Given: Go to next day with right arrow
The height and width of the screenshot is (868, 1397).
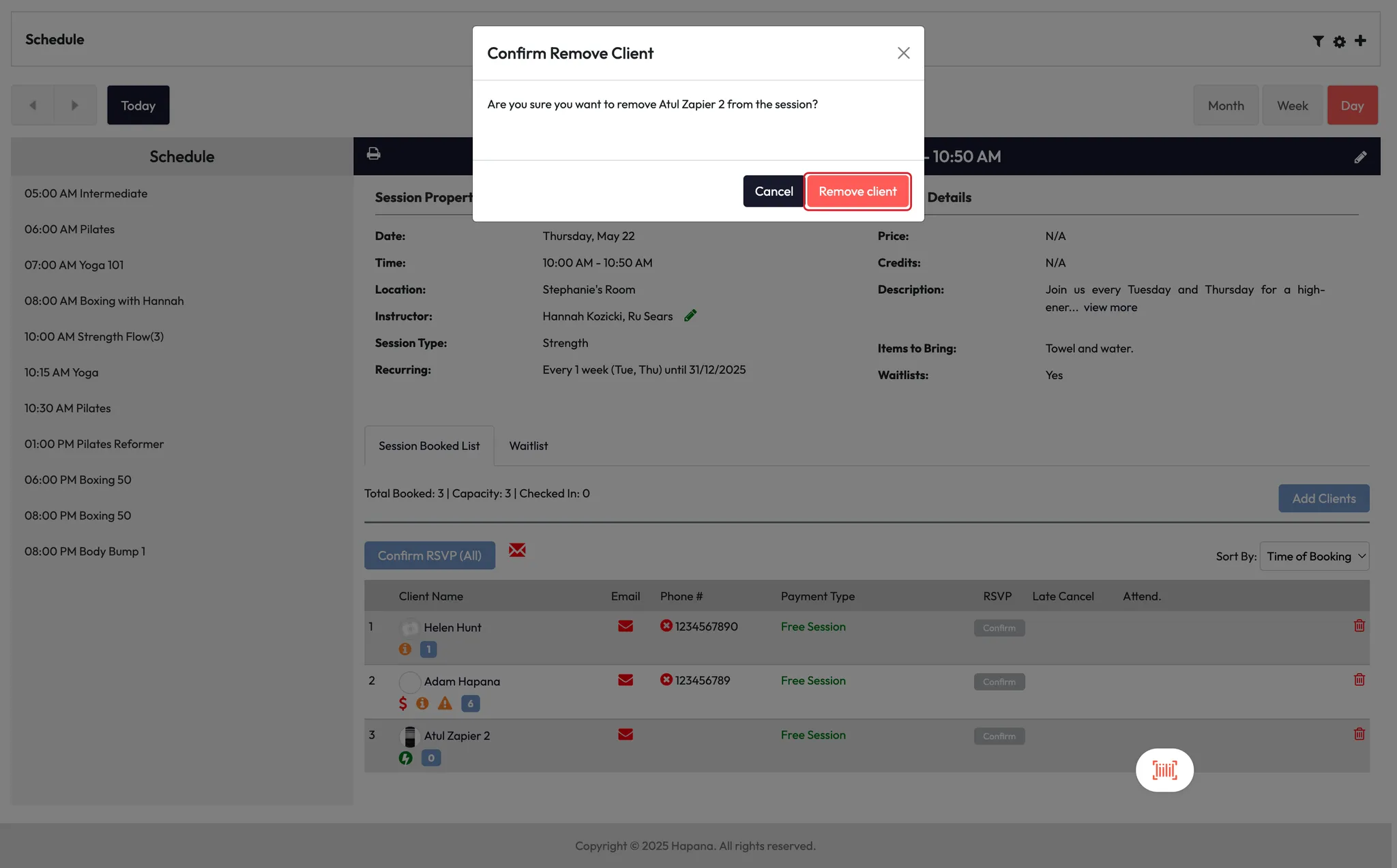Looking at the screenshot, I should click(x=75, y=105).
